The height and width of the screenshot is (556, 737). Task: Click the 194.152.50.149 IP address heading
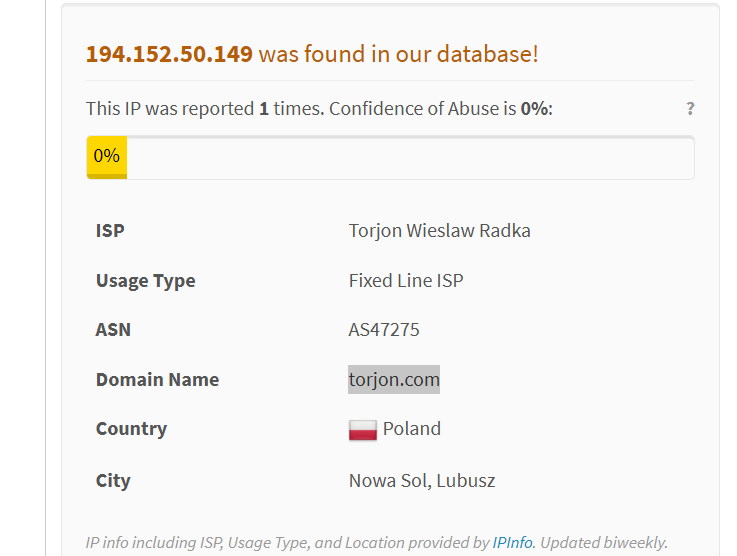click(169, 54)
